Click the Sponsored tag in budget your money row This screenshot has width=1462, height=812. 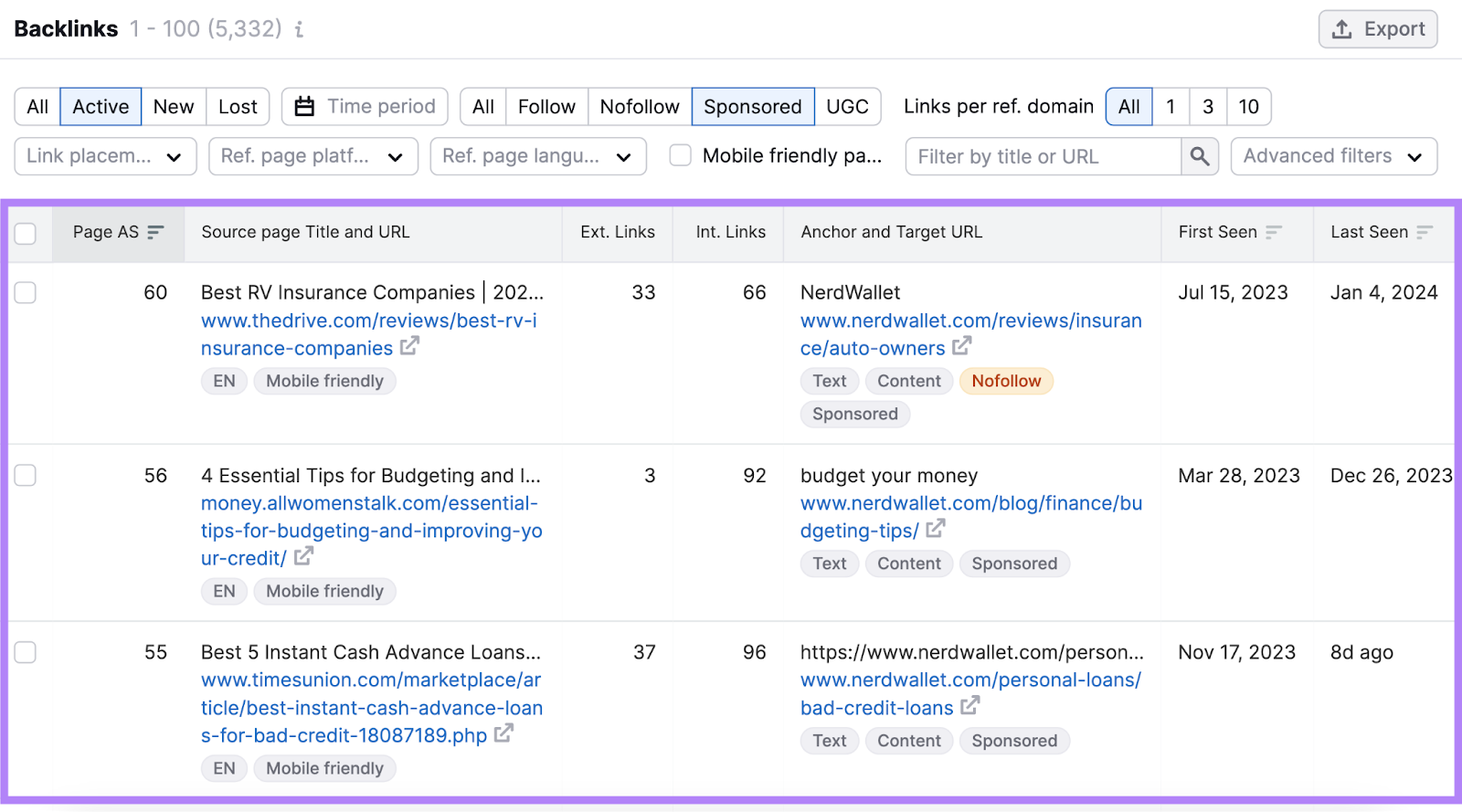pos(1014,564)
